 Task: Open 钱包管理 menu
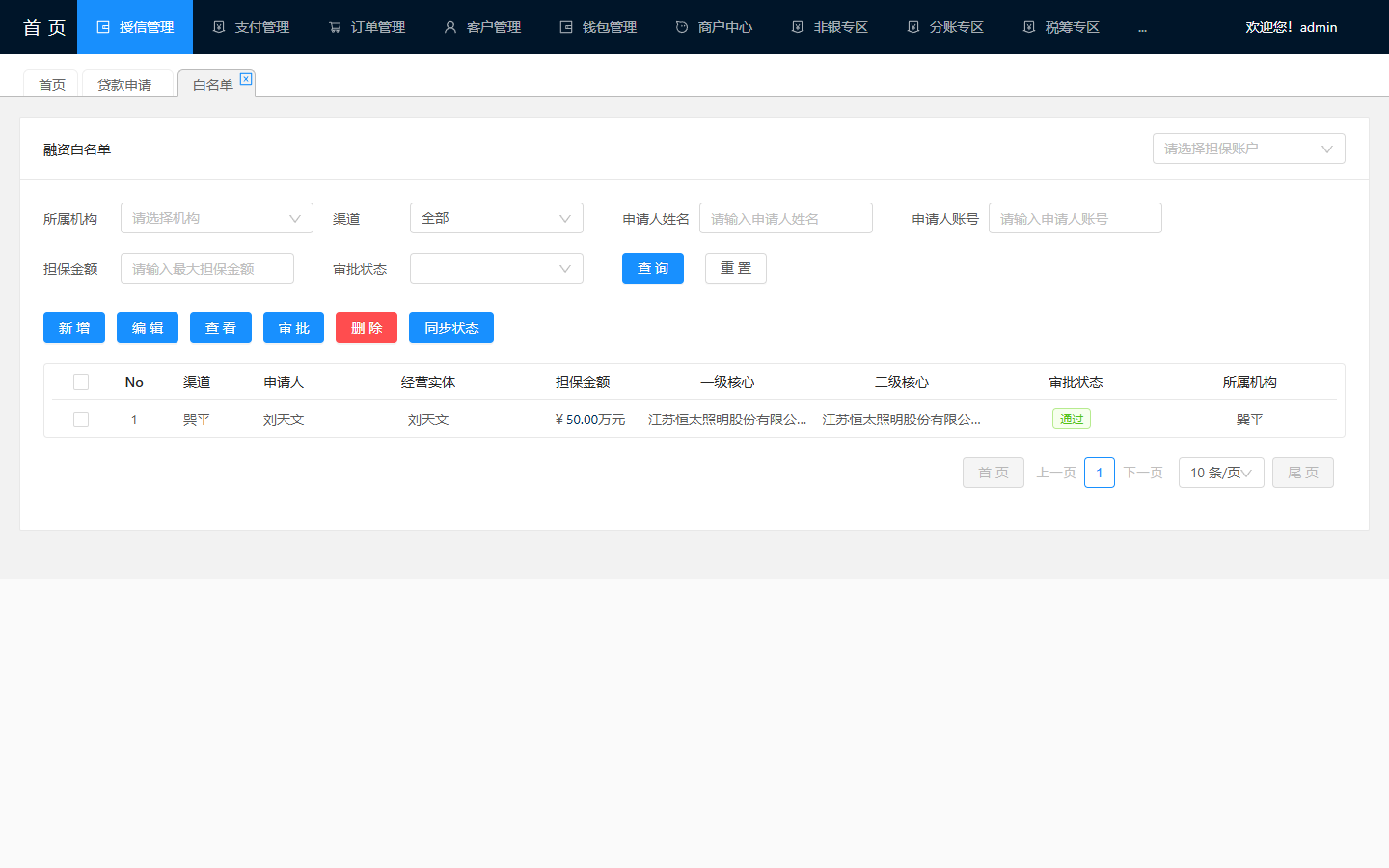[x=598, y=27]
